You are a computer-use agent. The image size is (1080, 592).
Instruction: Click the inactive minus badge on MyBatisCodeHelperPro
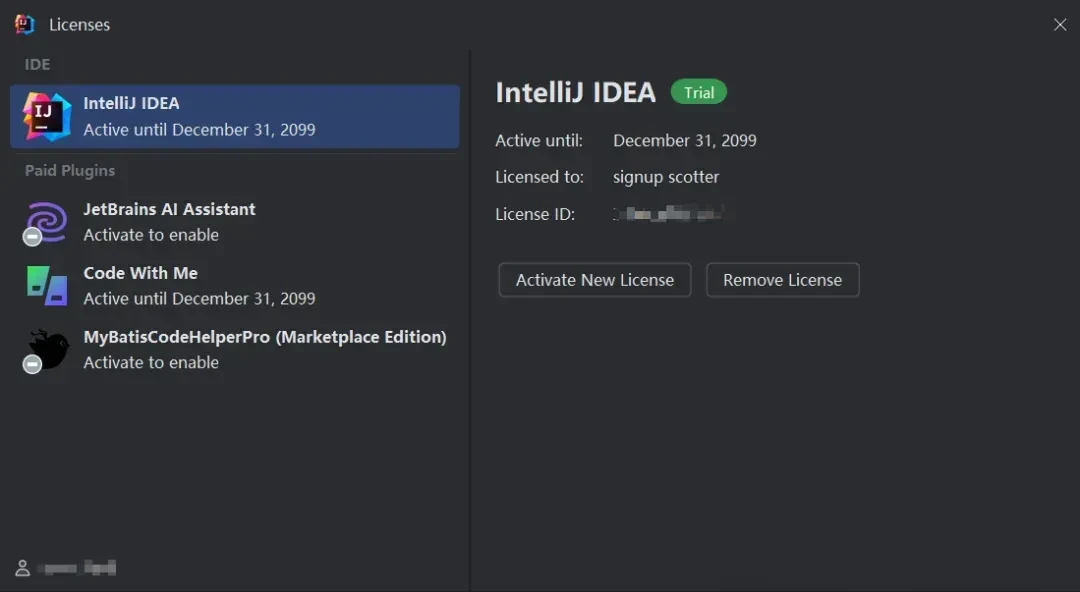pyautogui.click(x=32, y=365)
